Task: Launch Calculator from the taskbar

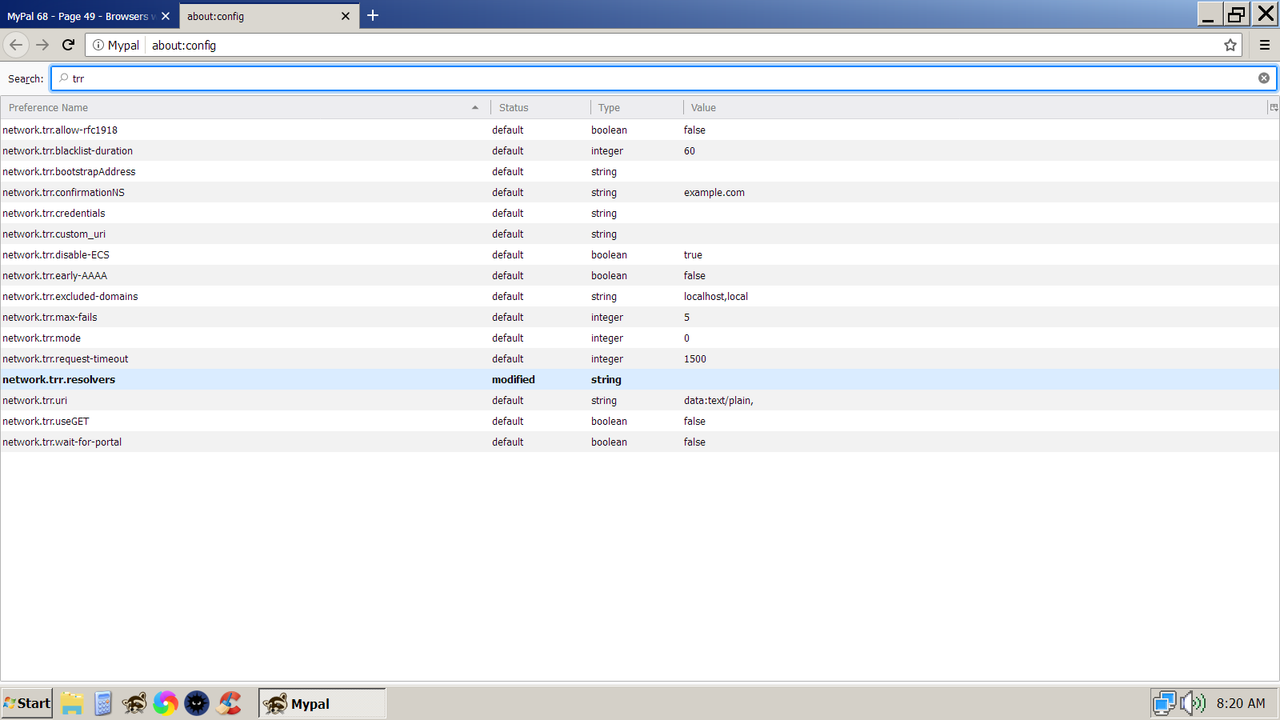Action: 102,703
